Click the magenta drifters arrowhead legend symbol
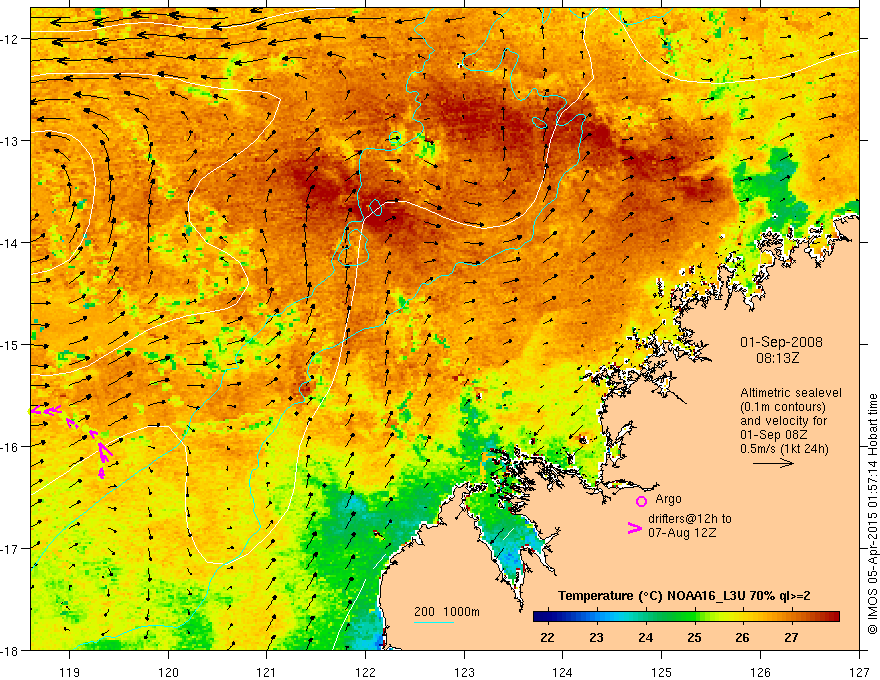 pyautogui.click(x=634, y=528)
